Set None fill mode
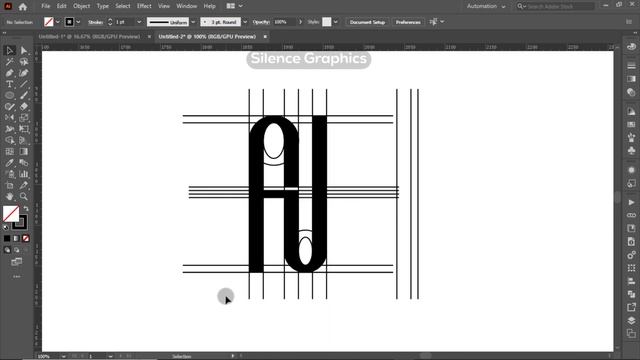Viewport: 640px width, 360px height. (26, 238)
